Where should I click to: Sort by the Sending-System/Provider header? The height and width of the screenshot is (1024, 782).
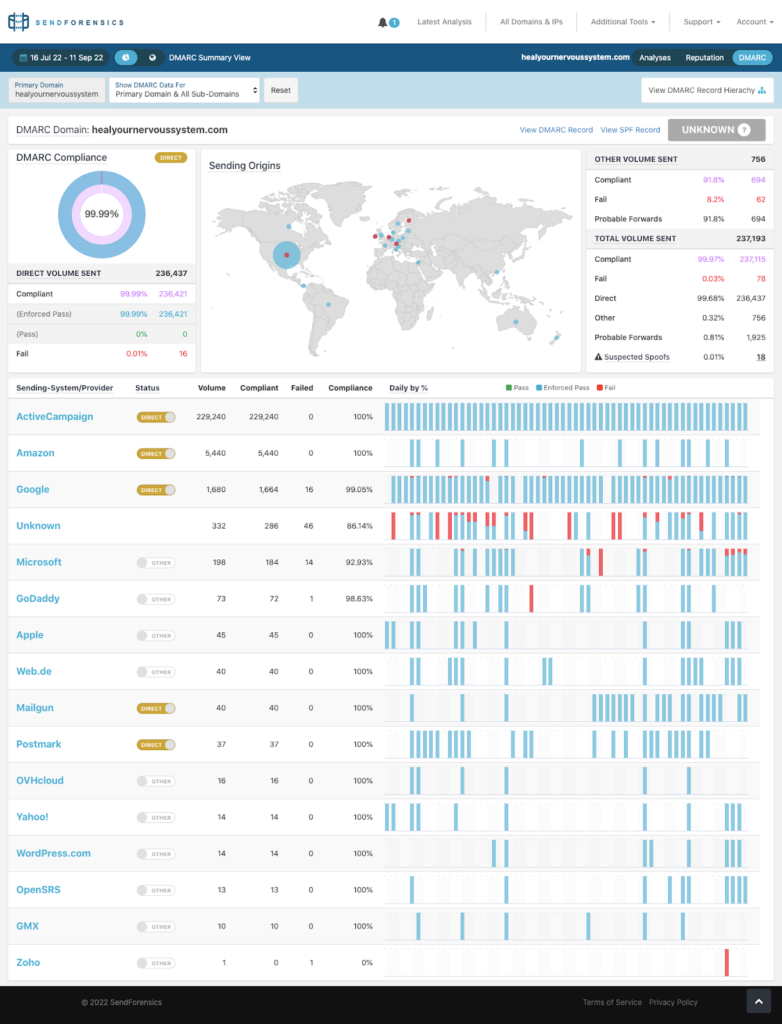(x=65, y=388)
